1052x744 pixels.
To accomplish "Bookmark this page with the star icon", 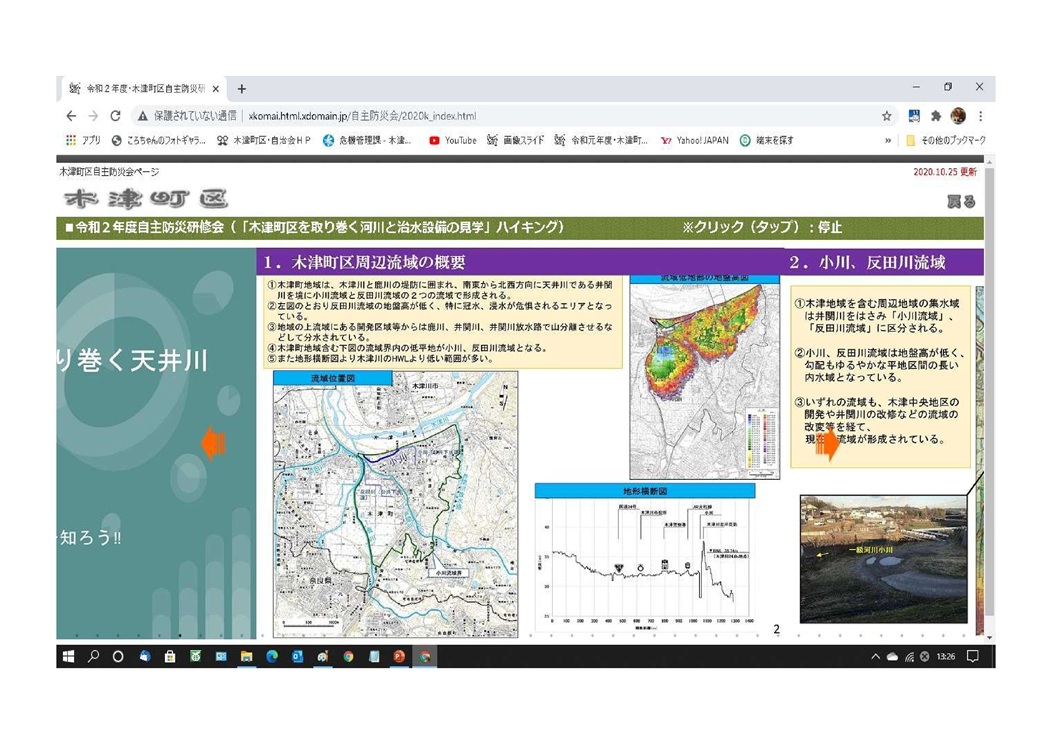I will [x=886, y=116].
